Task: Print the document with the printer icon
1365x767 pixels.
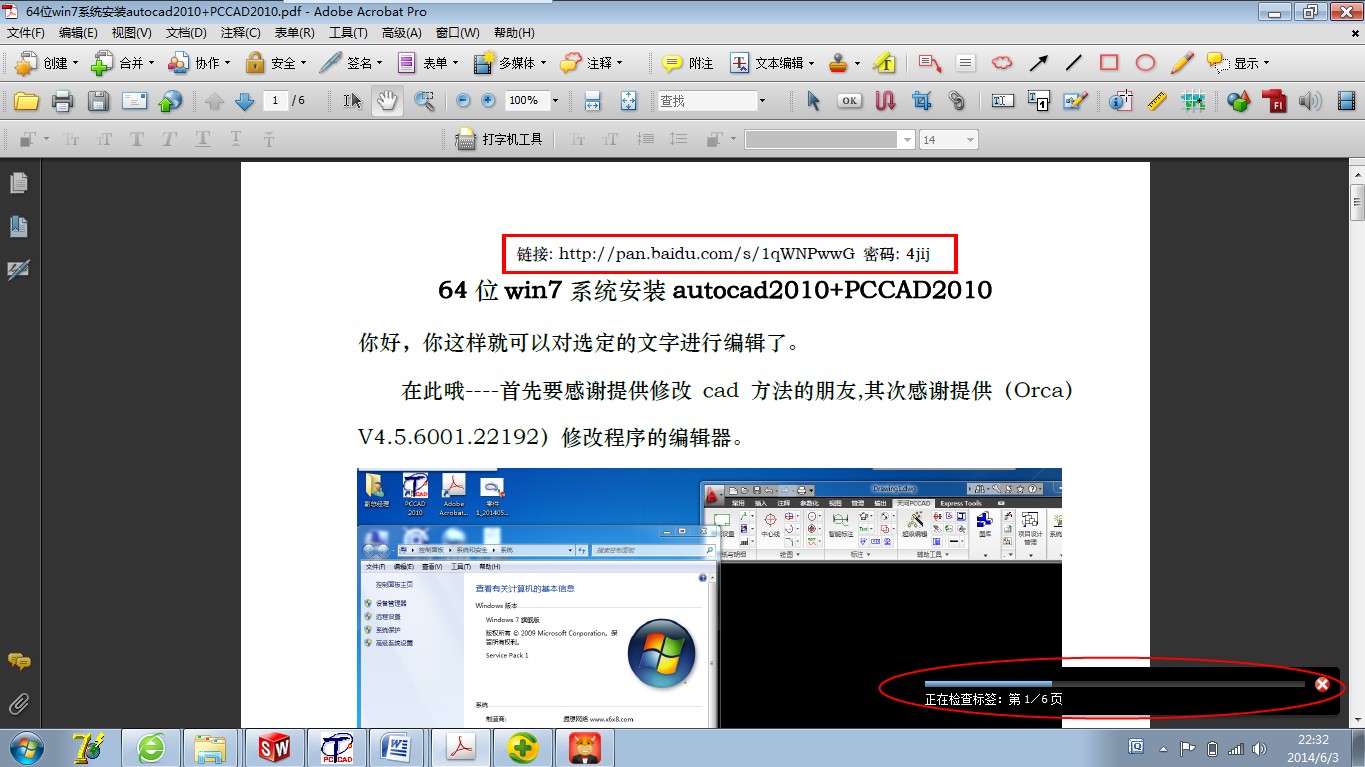Action: 62,101
